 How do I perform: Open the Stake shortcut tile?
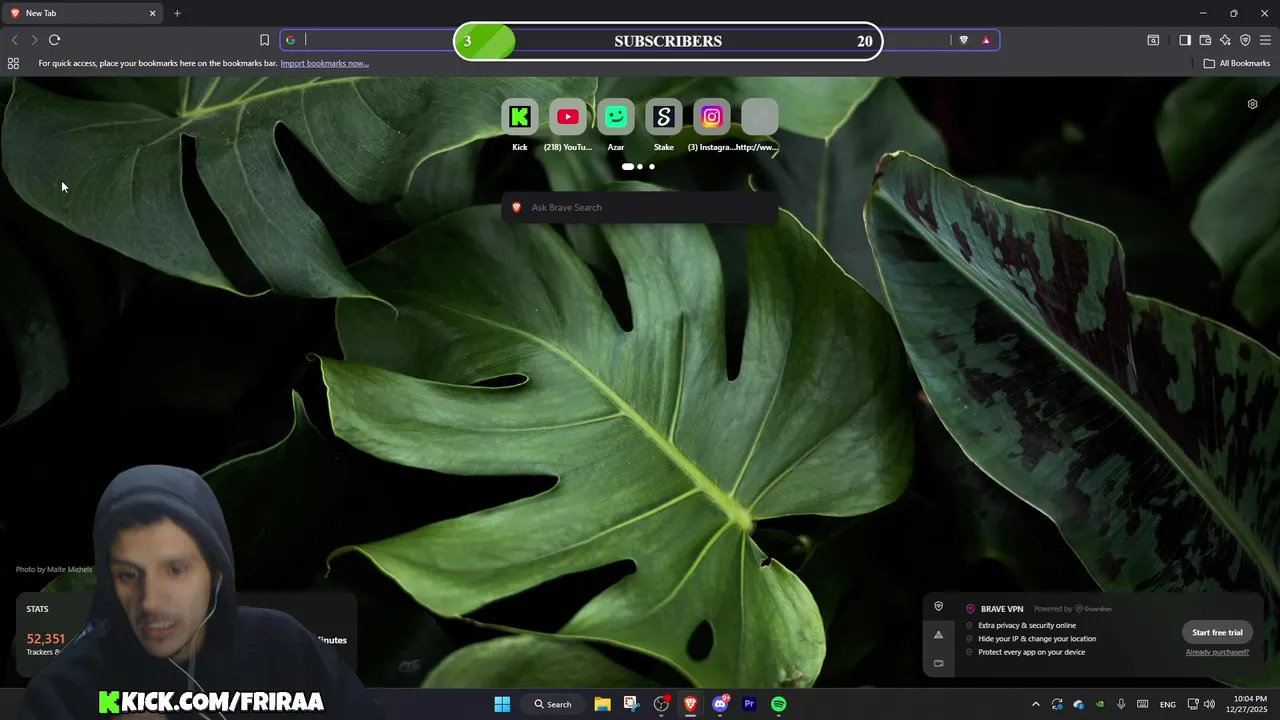click(x=664, y=117)
